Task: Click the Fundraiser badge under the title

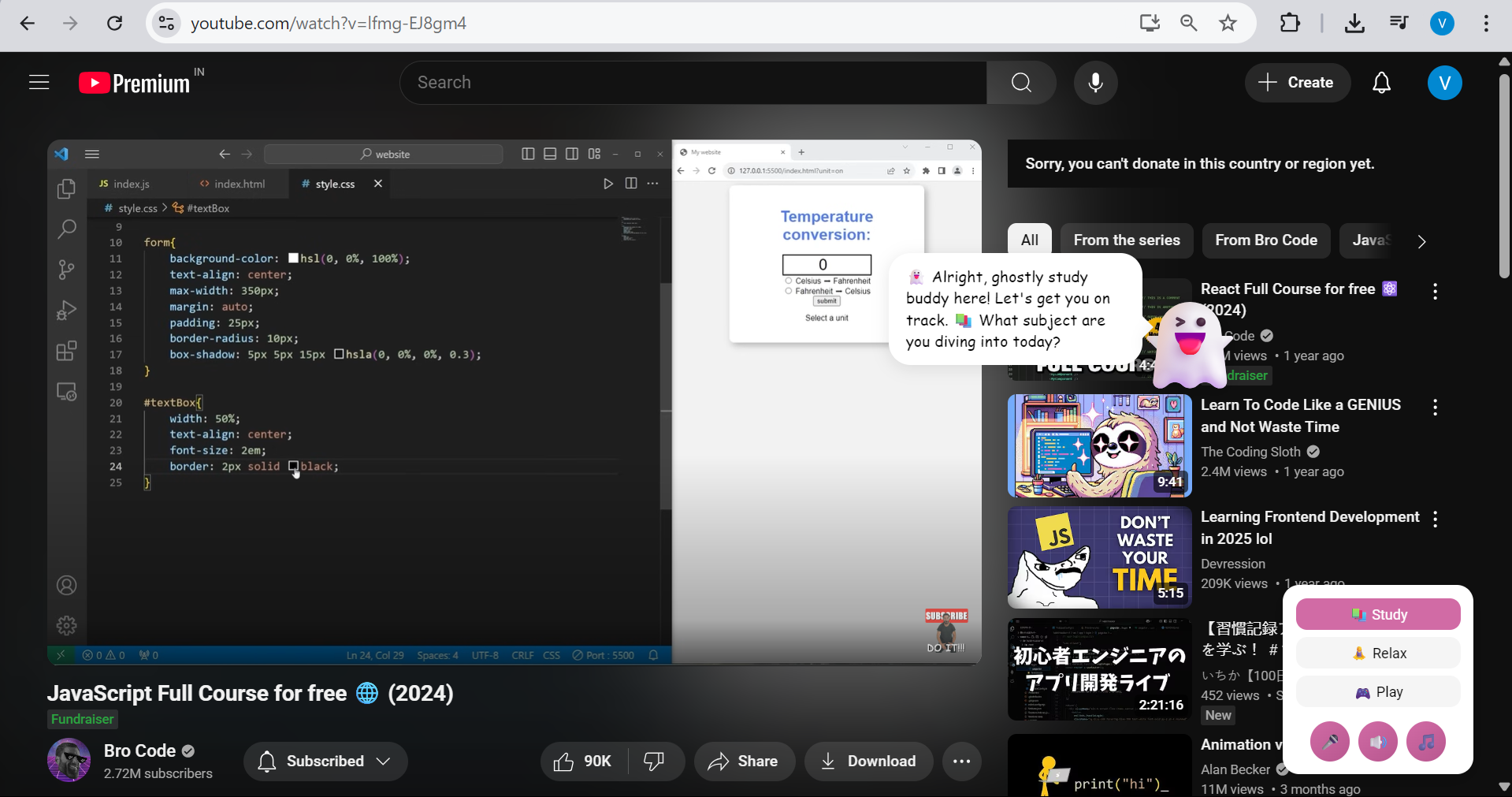Action: click(x=83, y=719)
